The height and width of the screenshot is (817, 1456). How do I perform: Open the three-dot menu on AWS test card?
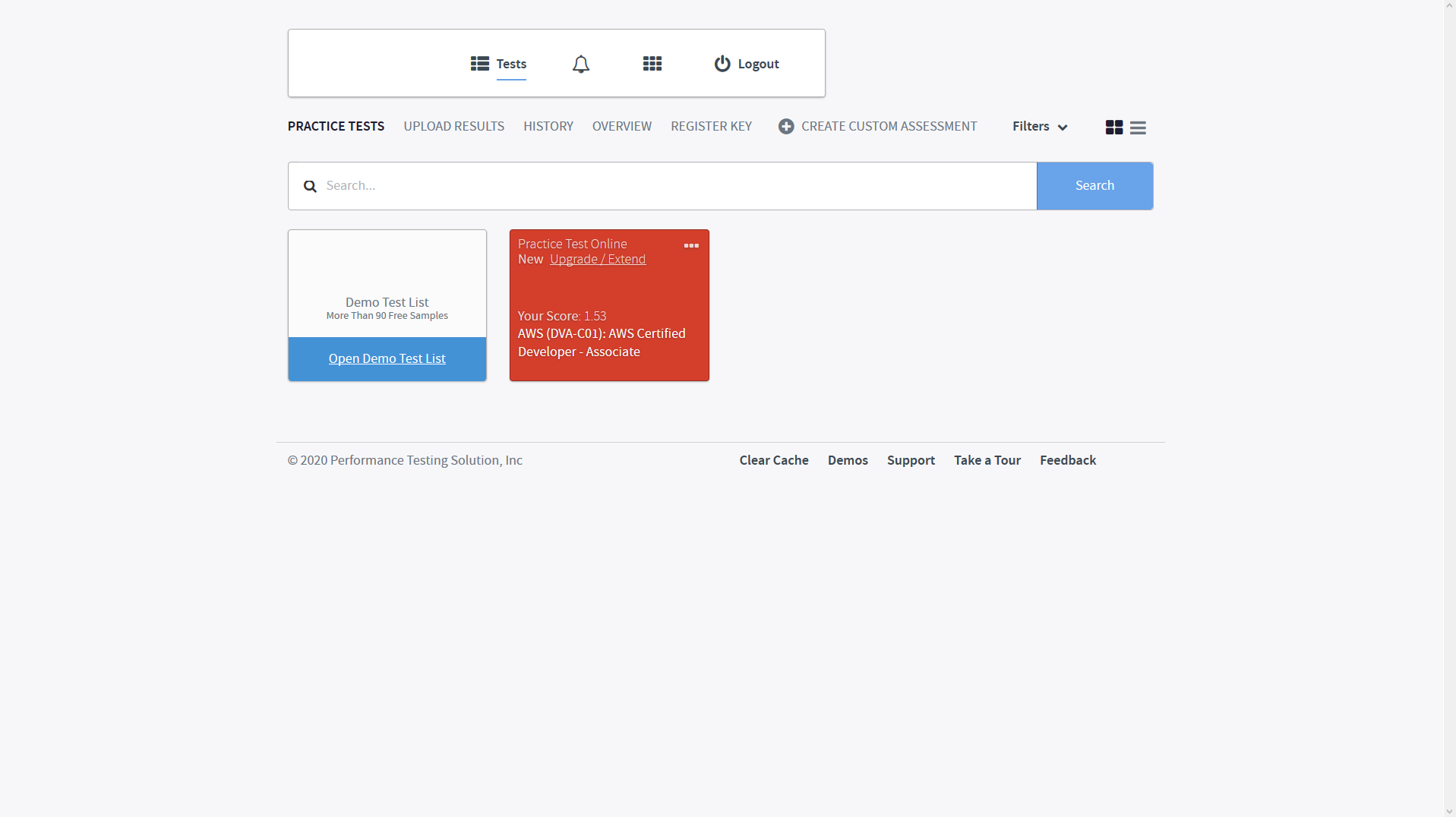[691, 245]
